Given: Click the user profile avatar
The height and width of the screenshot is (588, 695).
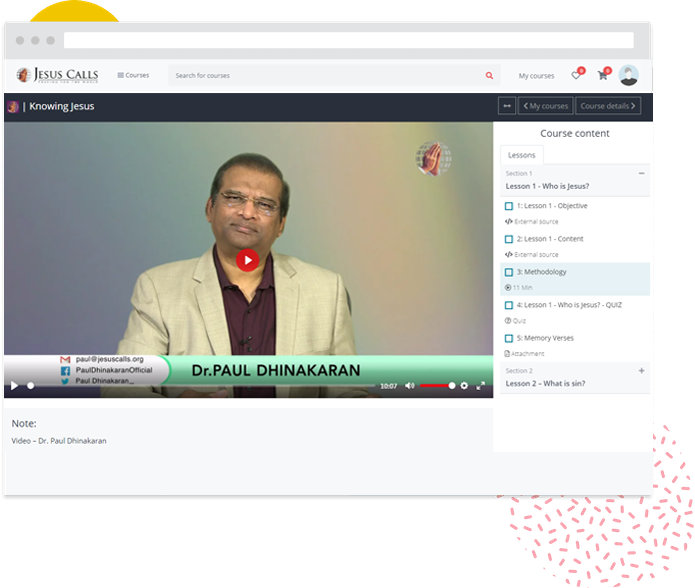Looking at the screenshot, I should point(629,75).
